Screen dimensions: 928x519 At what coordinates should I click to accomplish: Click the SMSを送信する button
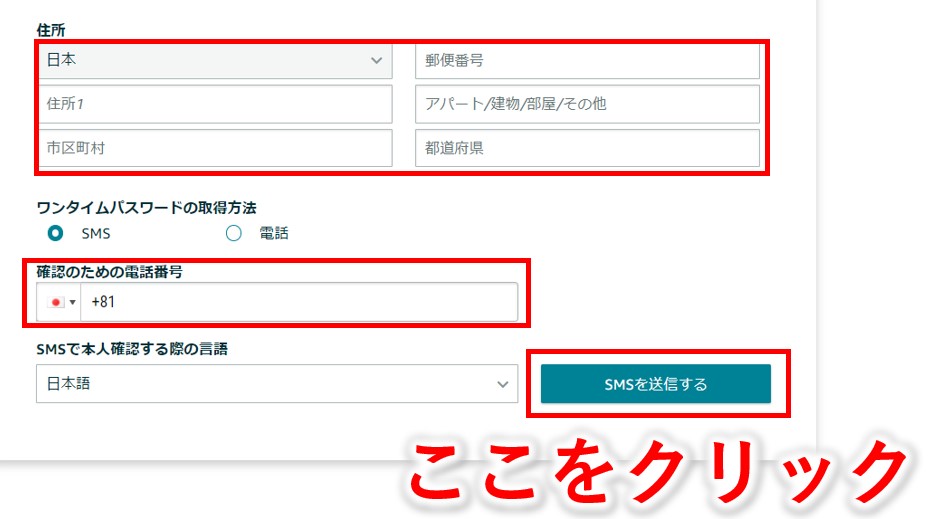tap(656, 384)
